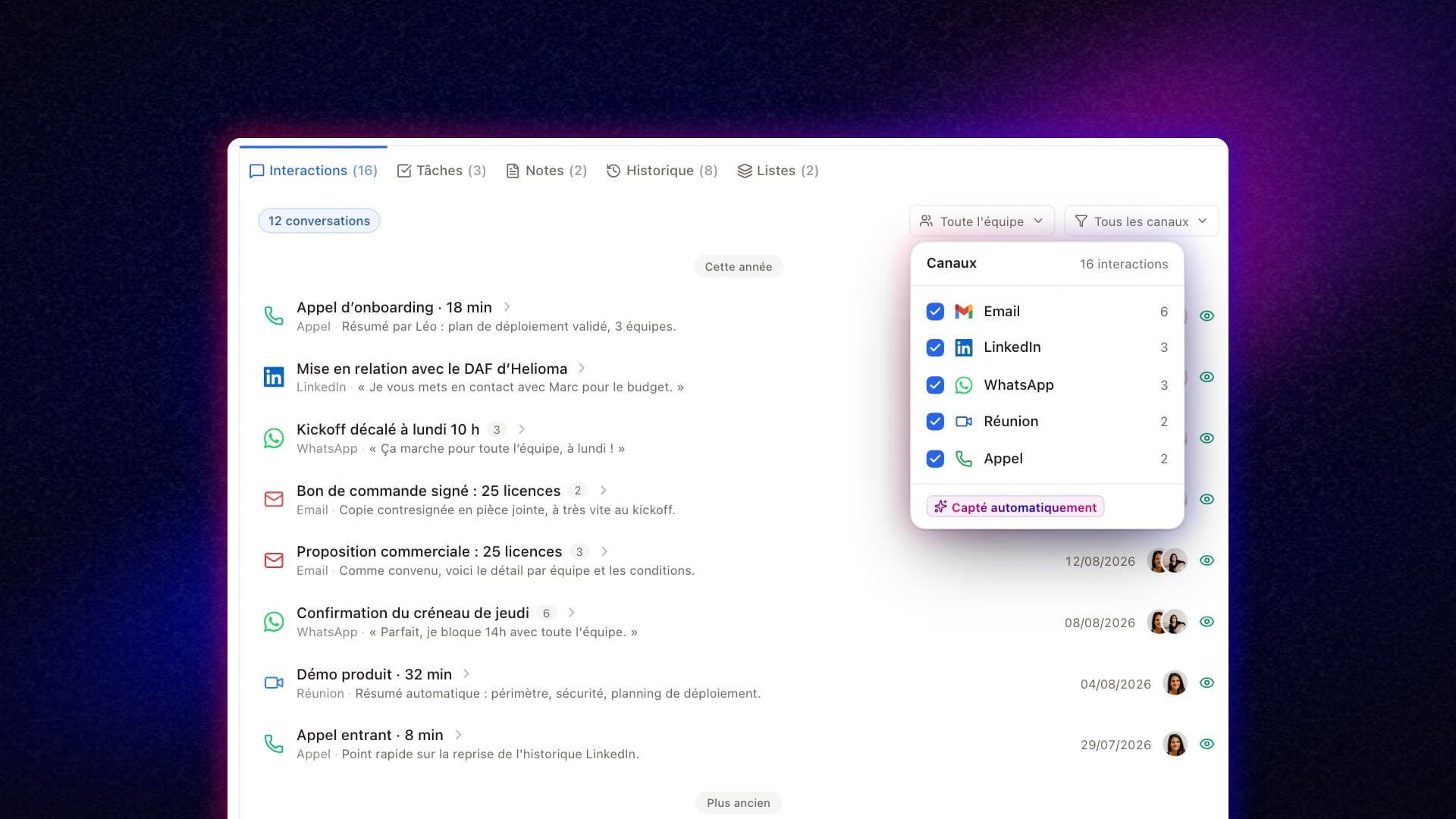Image resolution: width=1456 pixels, height=819 pixels.
Task: Toggle eye visibility for Appel entrant row
Action: [x=1207, y=744]
